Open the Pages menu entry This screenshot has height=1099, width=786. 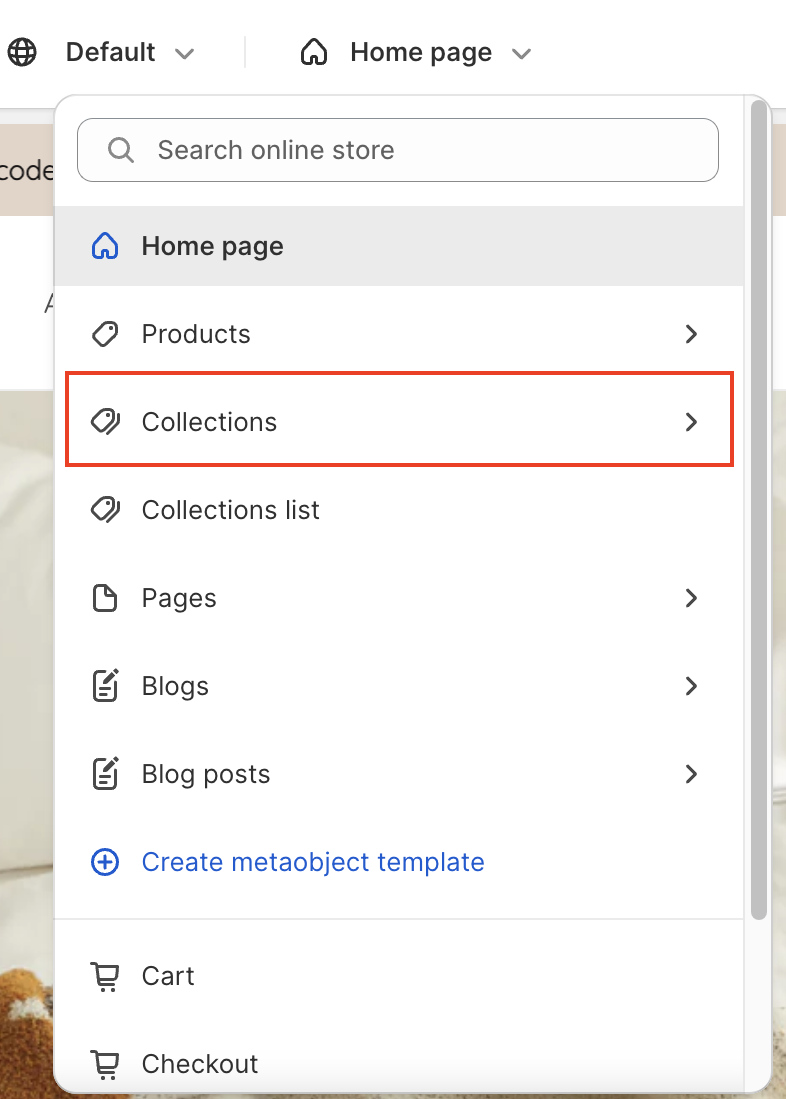398,598
